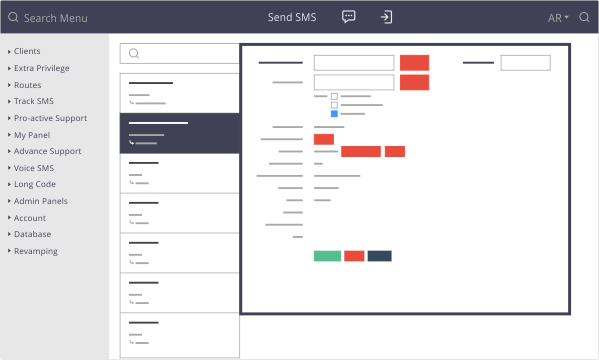Toggle the checked blue checkbox
Viewport: 599px width, 360px height.
point(334,114)
